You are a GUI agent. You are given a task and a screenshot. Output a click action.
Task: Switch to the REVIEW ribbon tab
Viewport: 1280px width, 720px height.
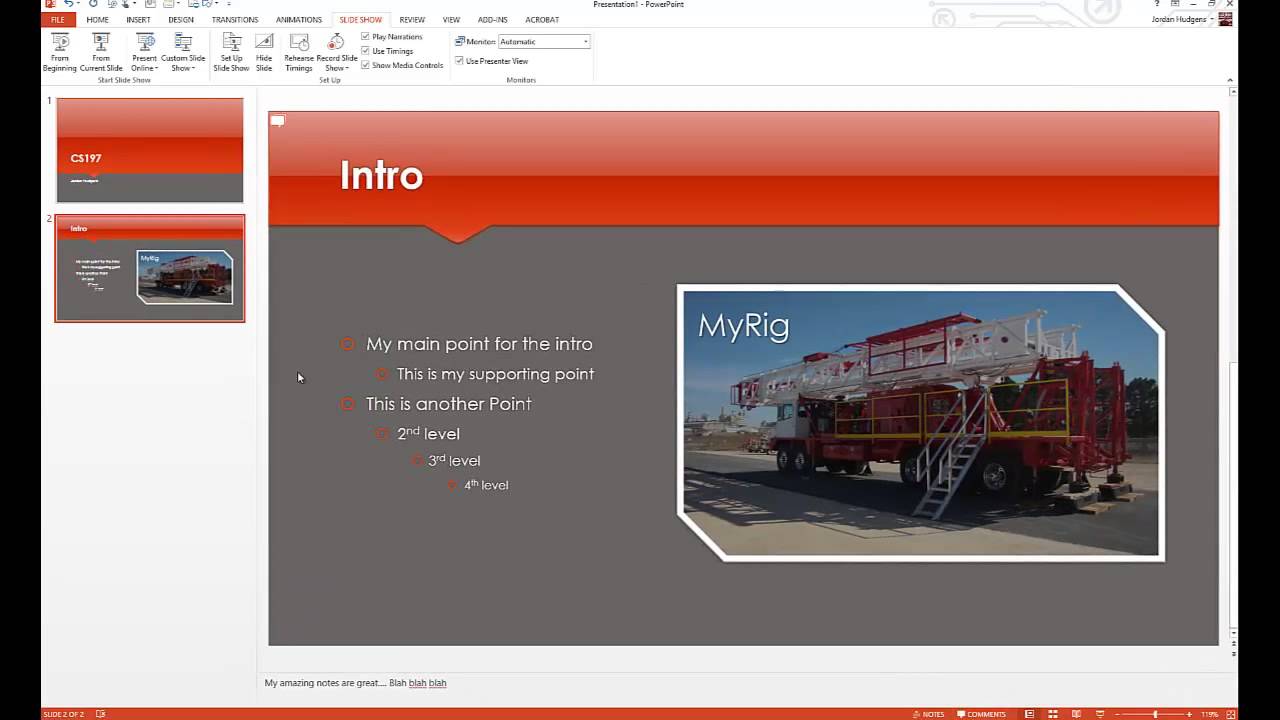click(412, 20)
